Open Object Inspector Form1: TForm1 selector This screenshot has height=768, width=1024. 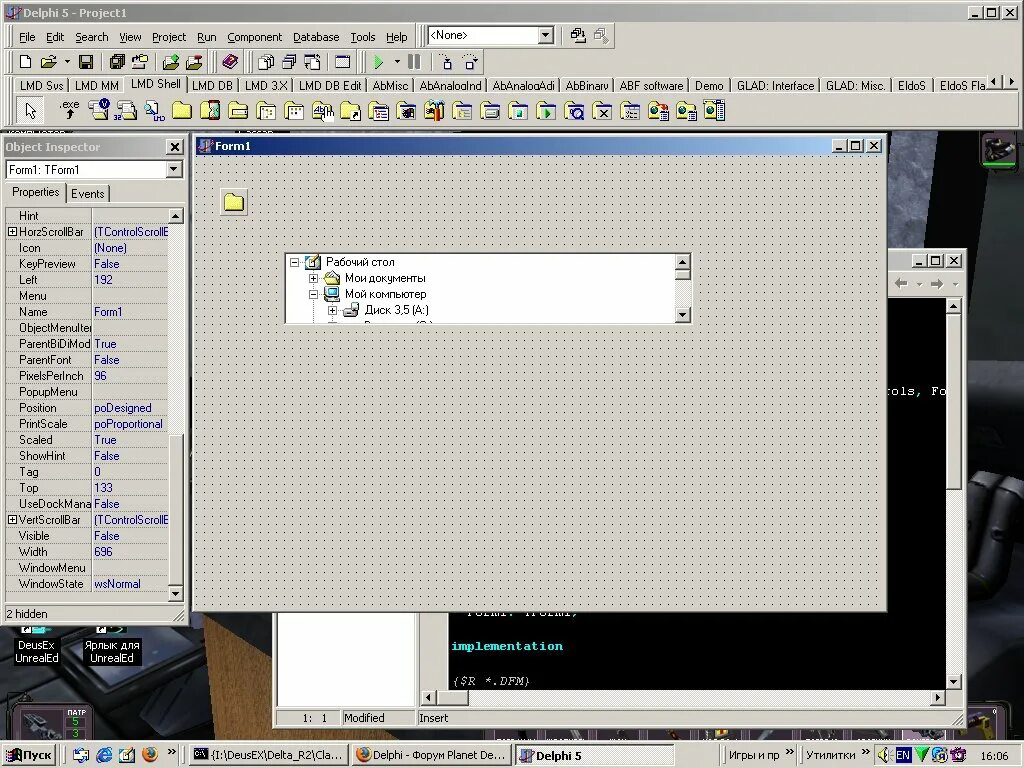[93, 170]
